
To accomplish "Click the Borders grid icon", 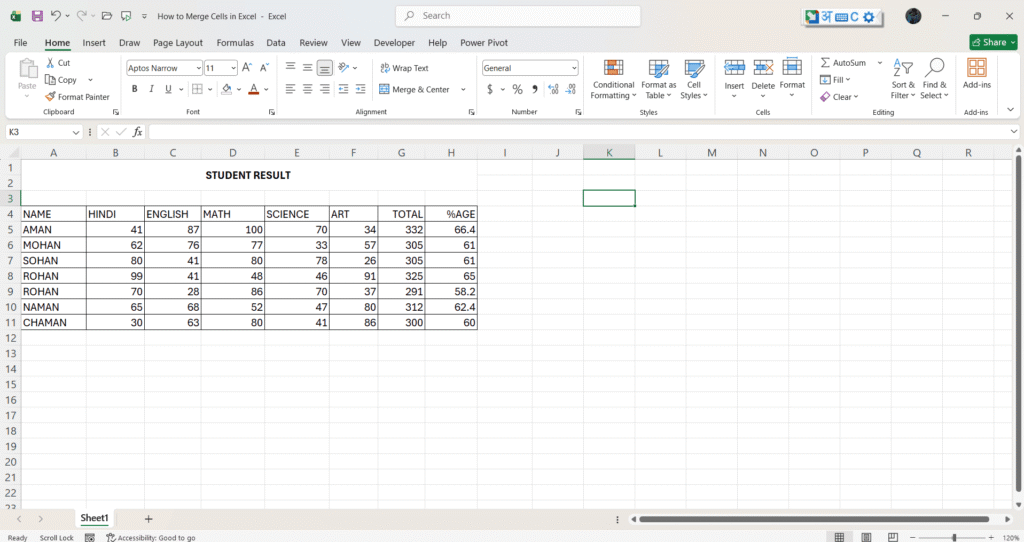I will [197, 89].
